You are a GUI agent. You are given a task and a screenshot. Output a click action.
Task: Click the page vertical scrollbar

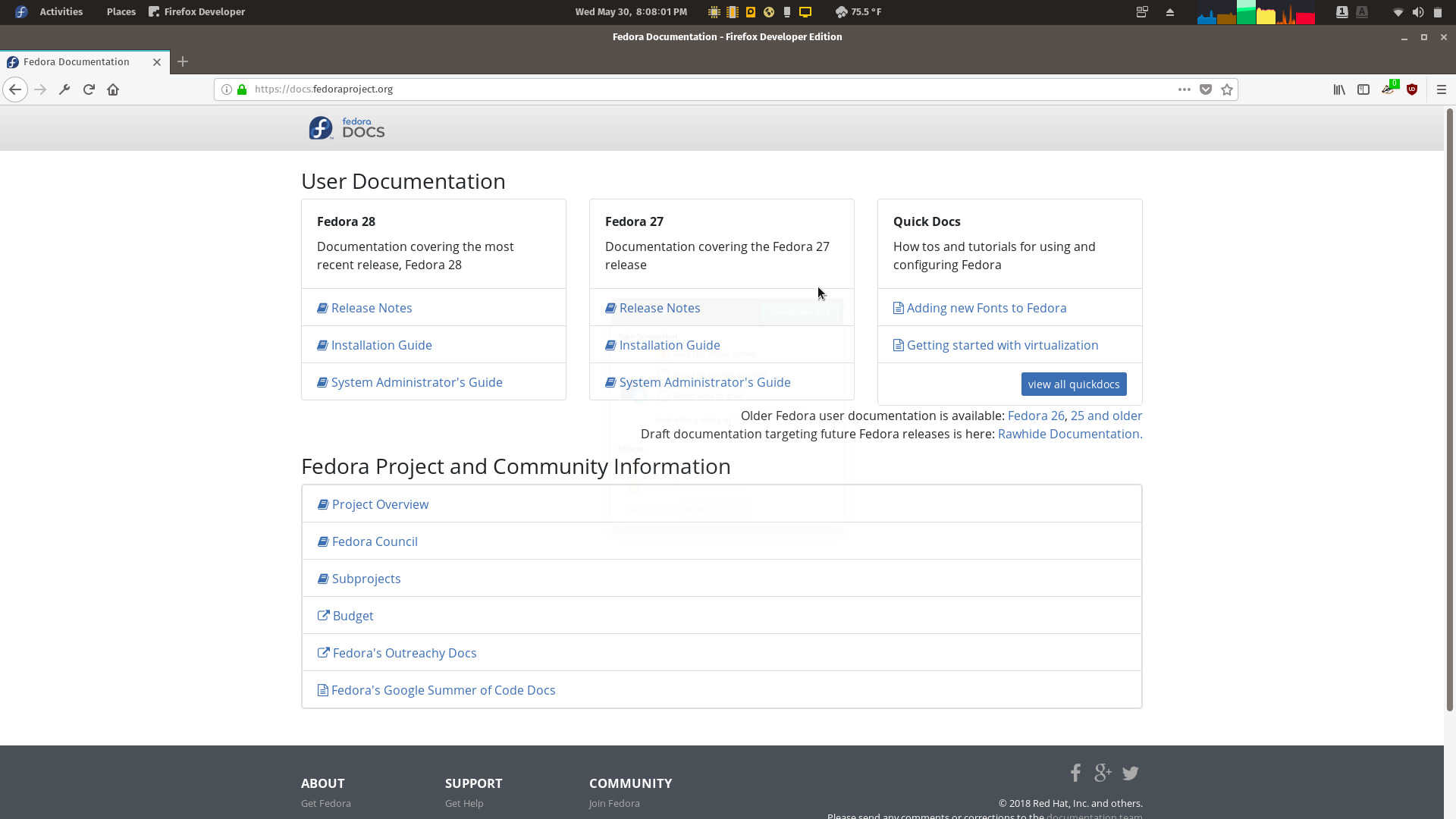point(1450,409)
